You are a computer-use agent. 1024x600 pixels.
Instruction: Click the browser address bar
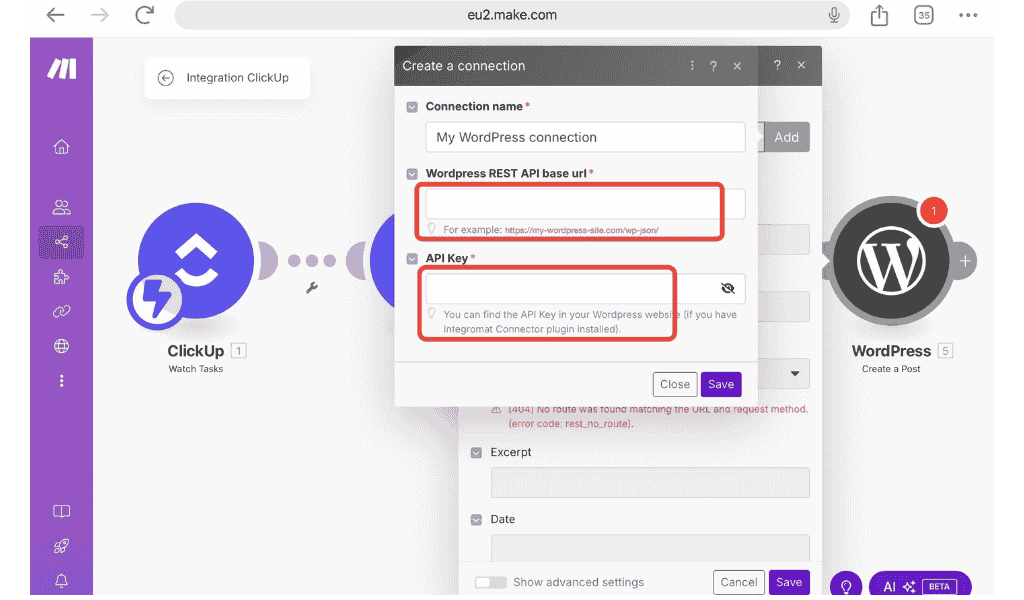[x=512, y=15]
